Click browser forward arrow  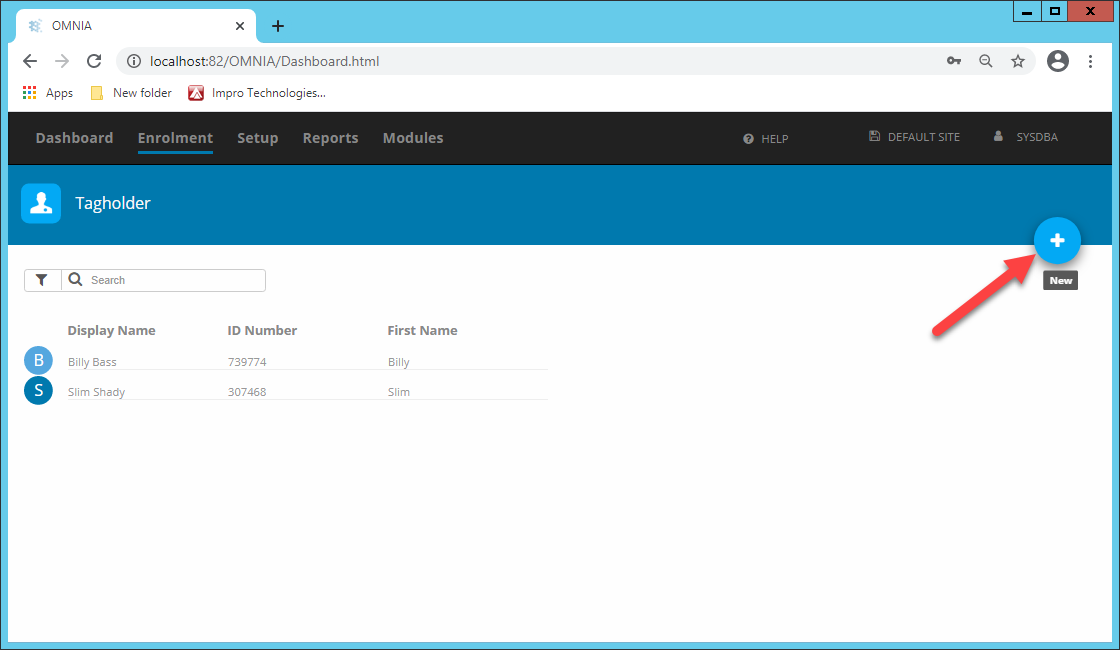(x=62, y=61)
